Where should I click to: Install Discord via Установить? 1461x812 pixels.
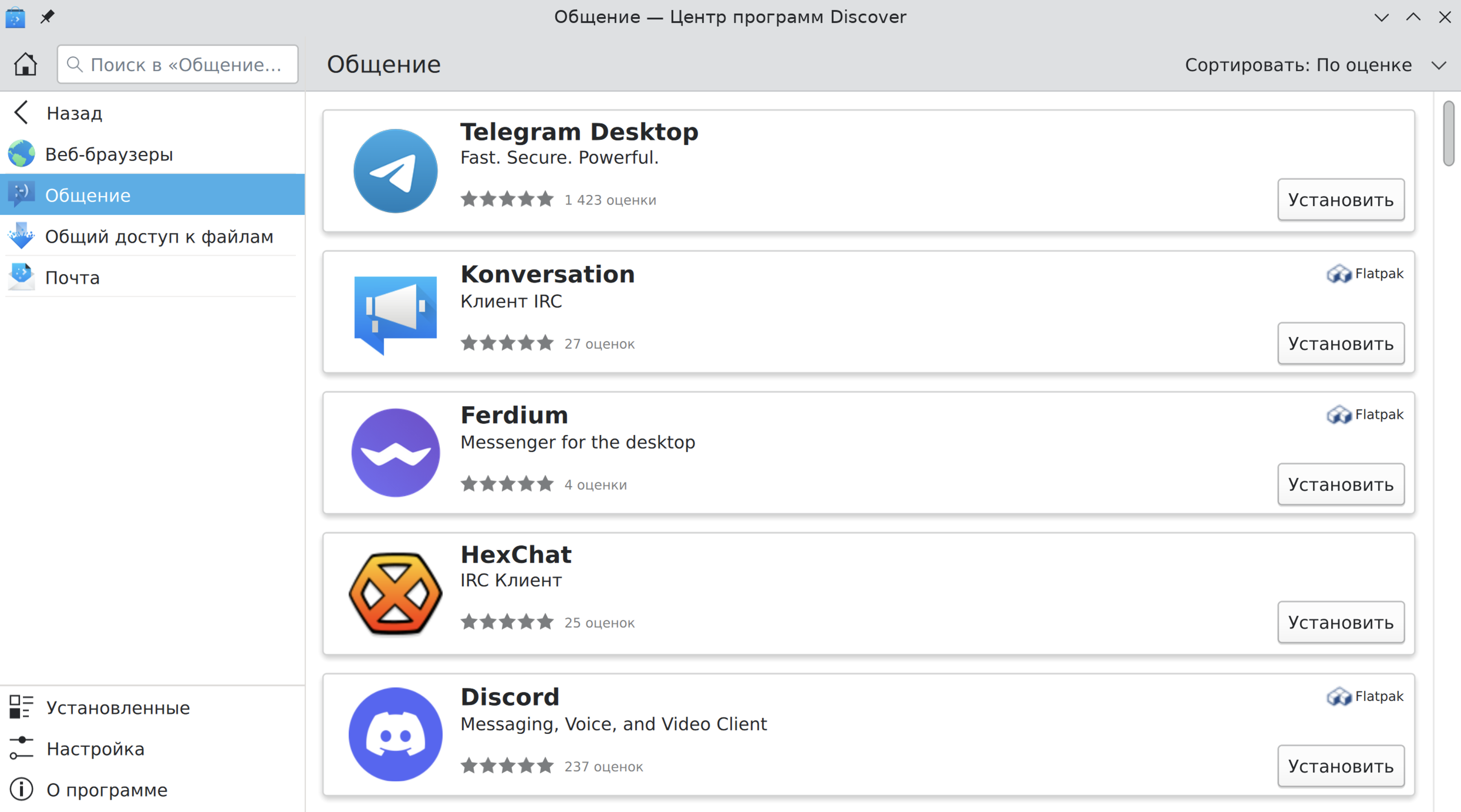pos(1341,766)
